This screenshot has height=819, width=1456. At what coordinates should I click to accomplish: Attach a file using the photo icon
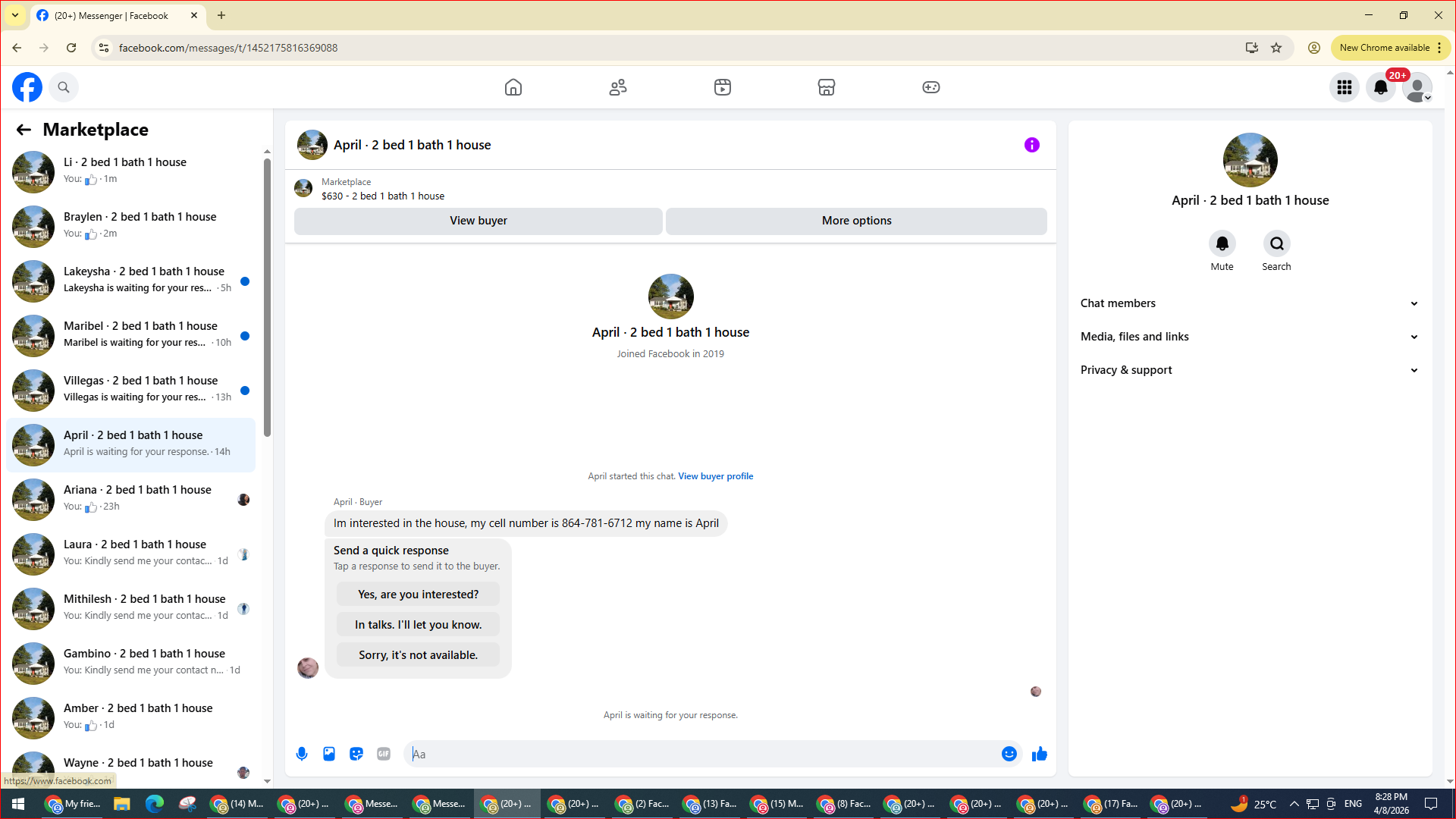tap(329, 754)
